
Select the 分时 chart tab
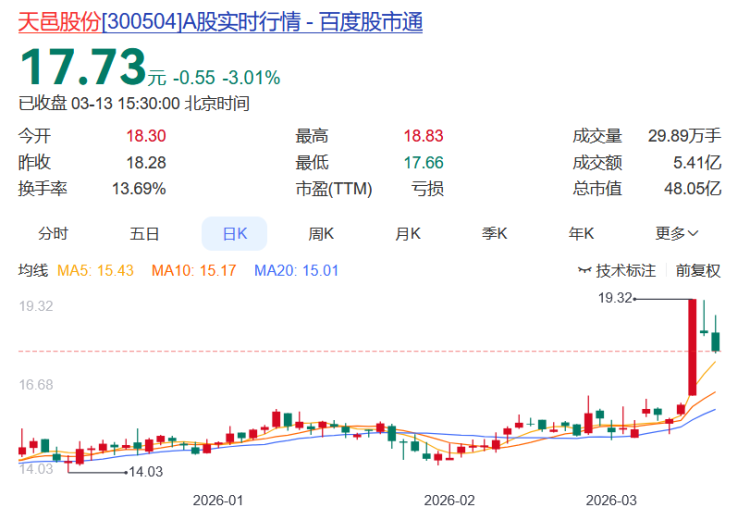(53, 234)
